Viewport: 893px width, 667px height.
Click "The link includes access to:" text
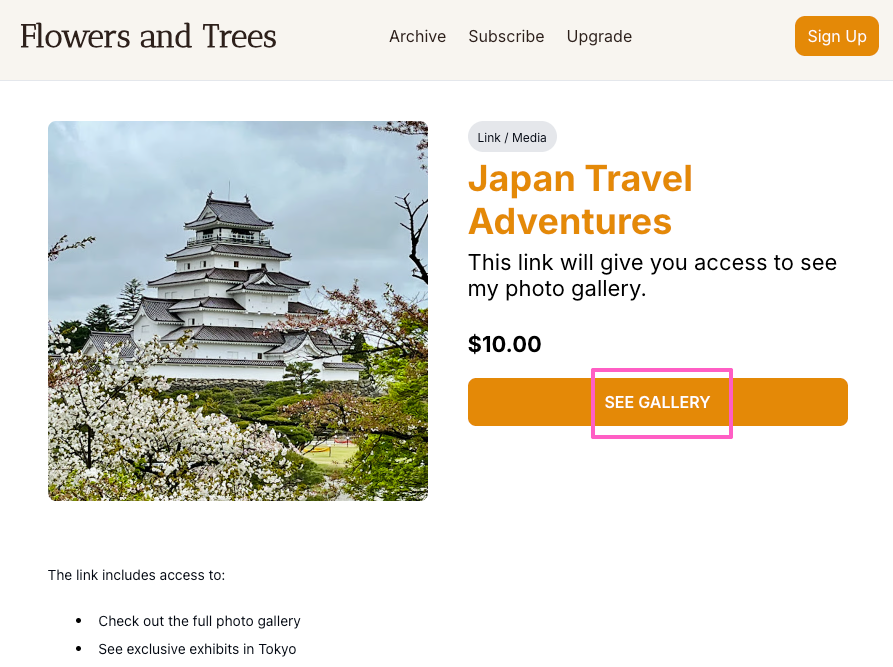click(x=136, y=575)
